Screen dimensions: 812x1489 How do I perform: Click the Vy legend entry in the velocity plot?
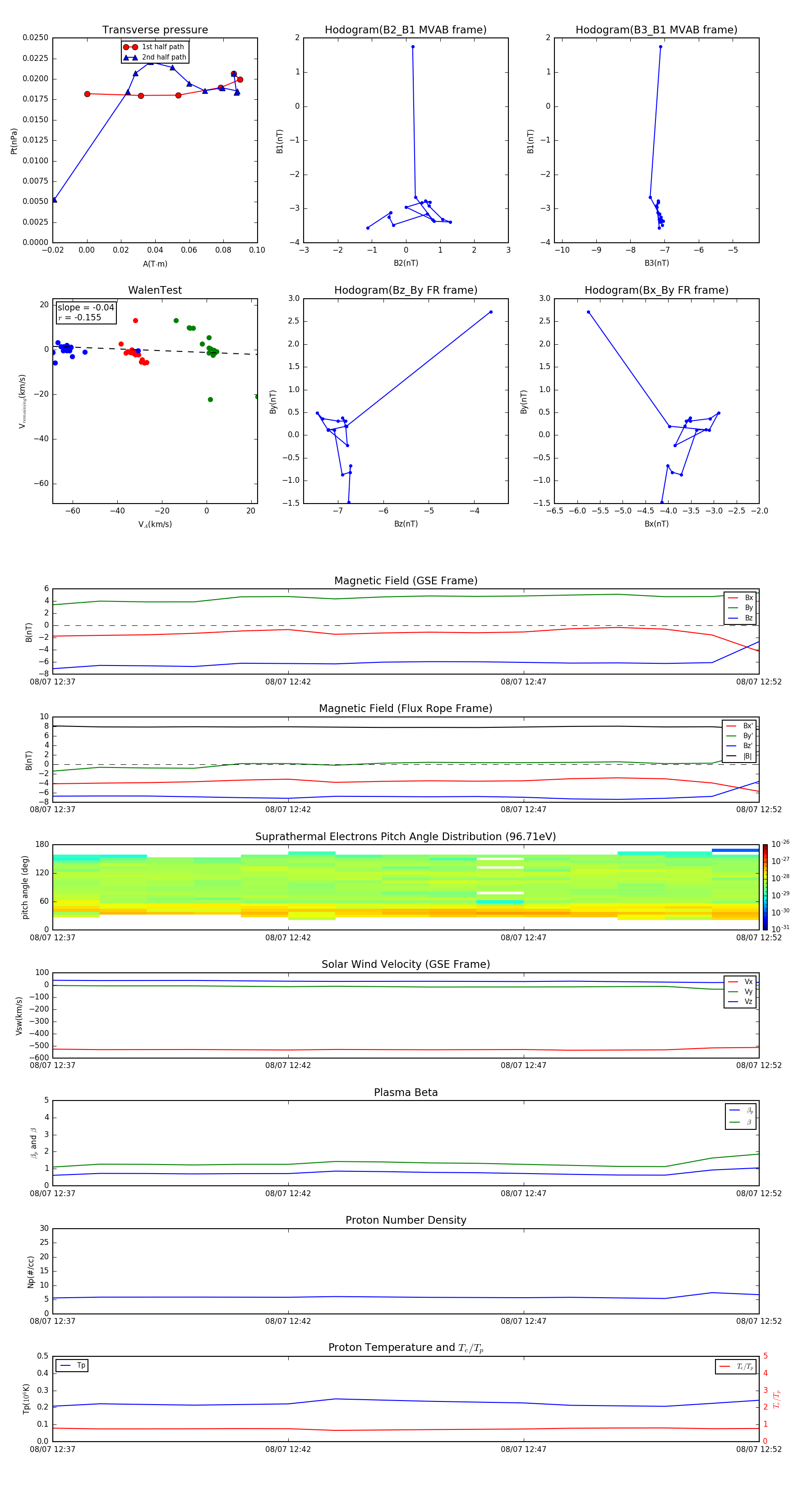point(740,991)
